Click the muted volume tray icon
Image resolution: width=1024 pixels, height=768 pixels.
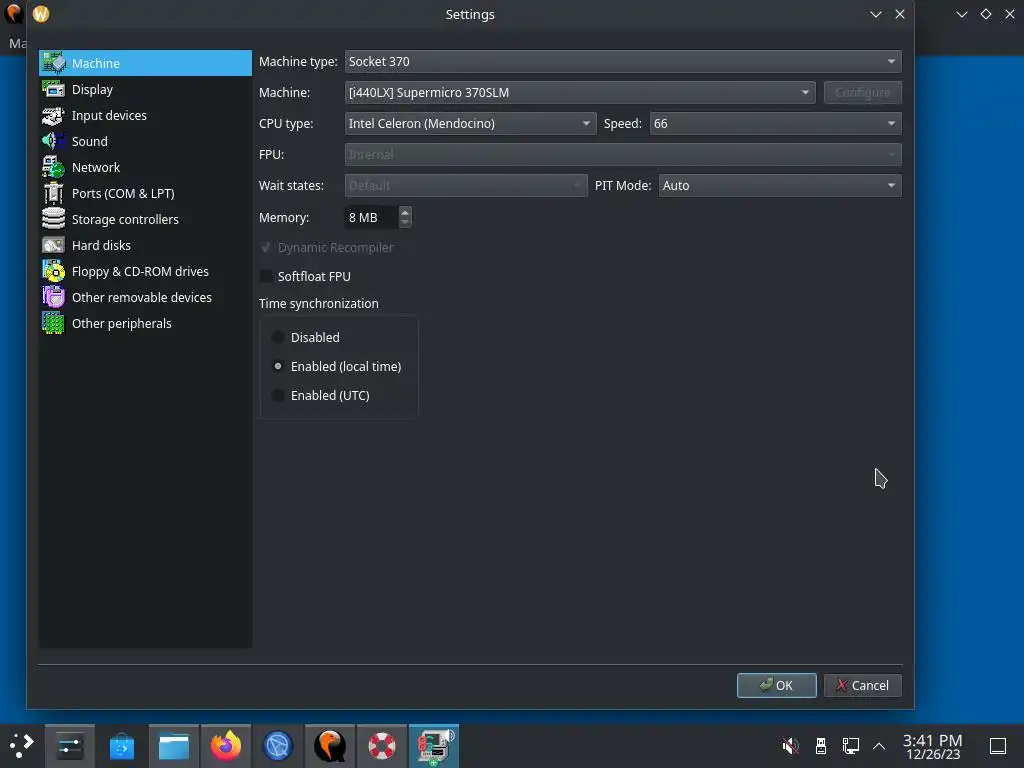pos(790,746)
